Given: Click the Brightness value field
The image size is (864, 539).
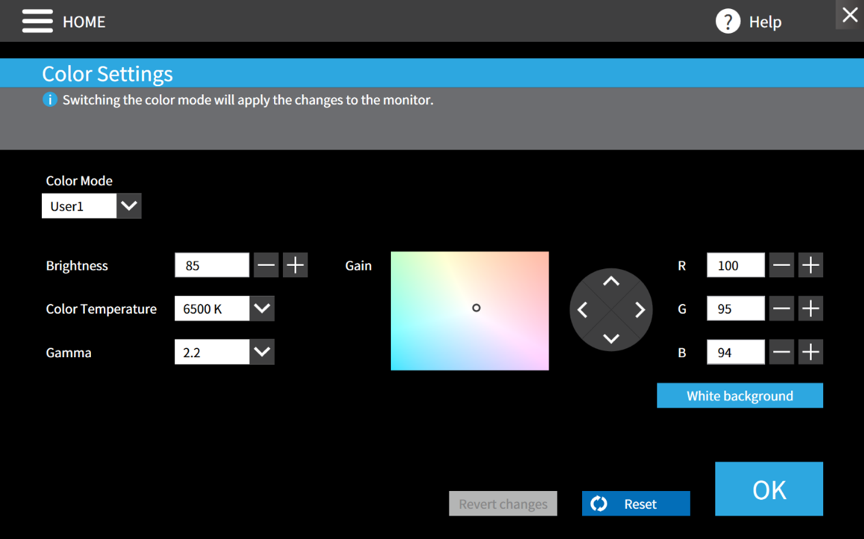Looking at the screenshot, I should pos(212,265).
